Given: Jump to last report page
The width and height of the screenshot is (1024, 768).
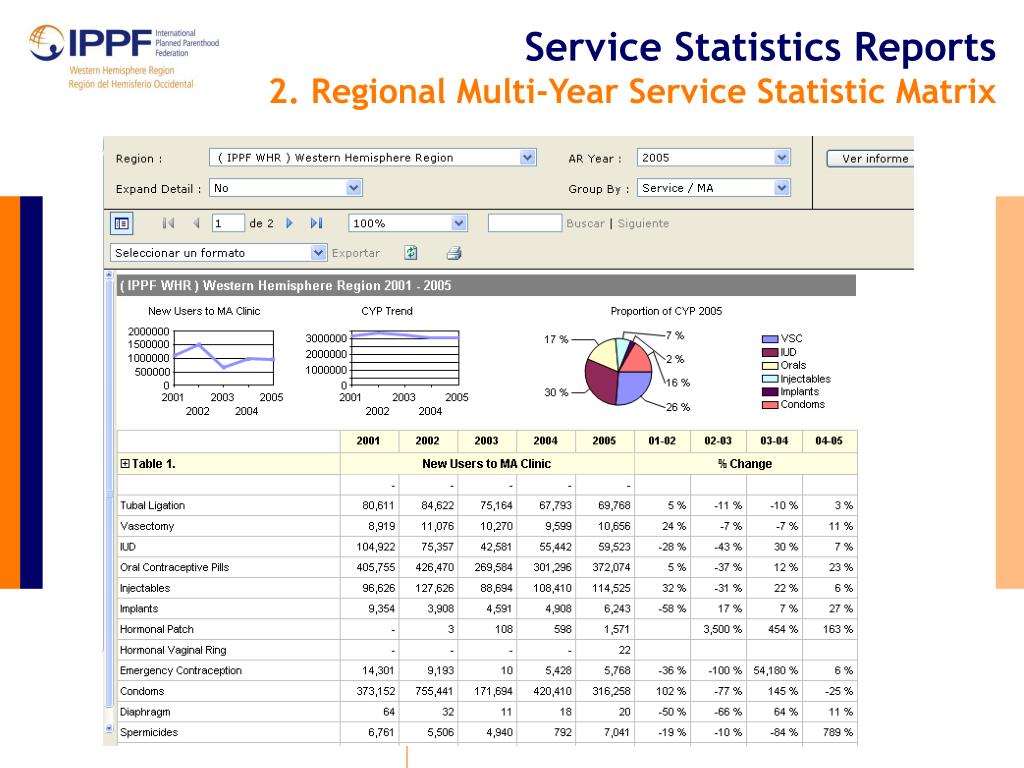Looking at the screenshot, I should coord(317,223).
